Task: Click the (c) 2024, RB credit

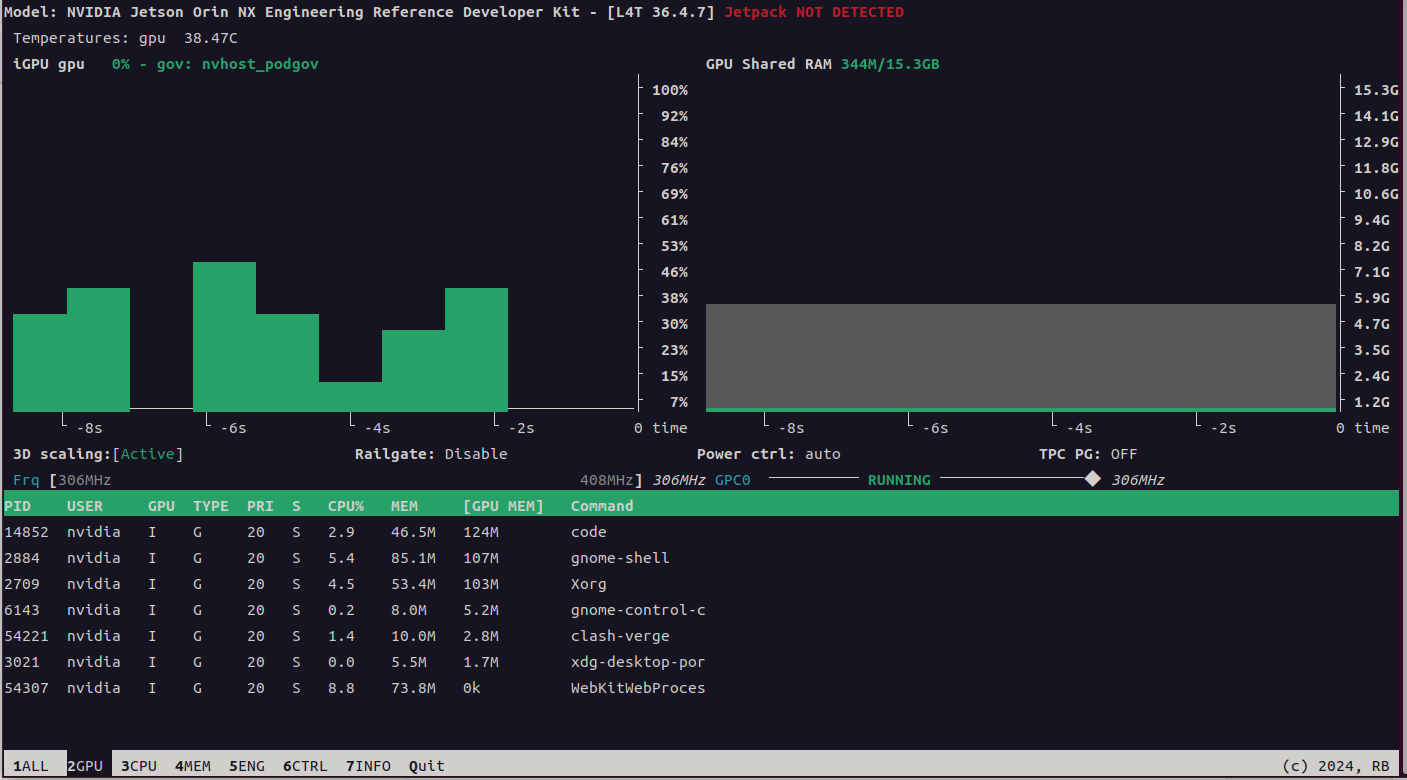Action: coord(1336,766)
